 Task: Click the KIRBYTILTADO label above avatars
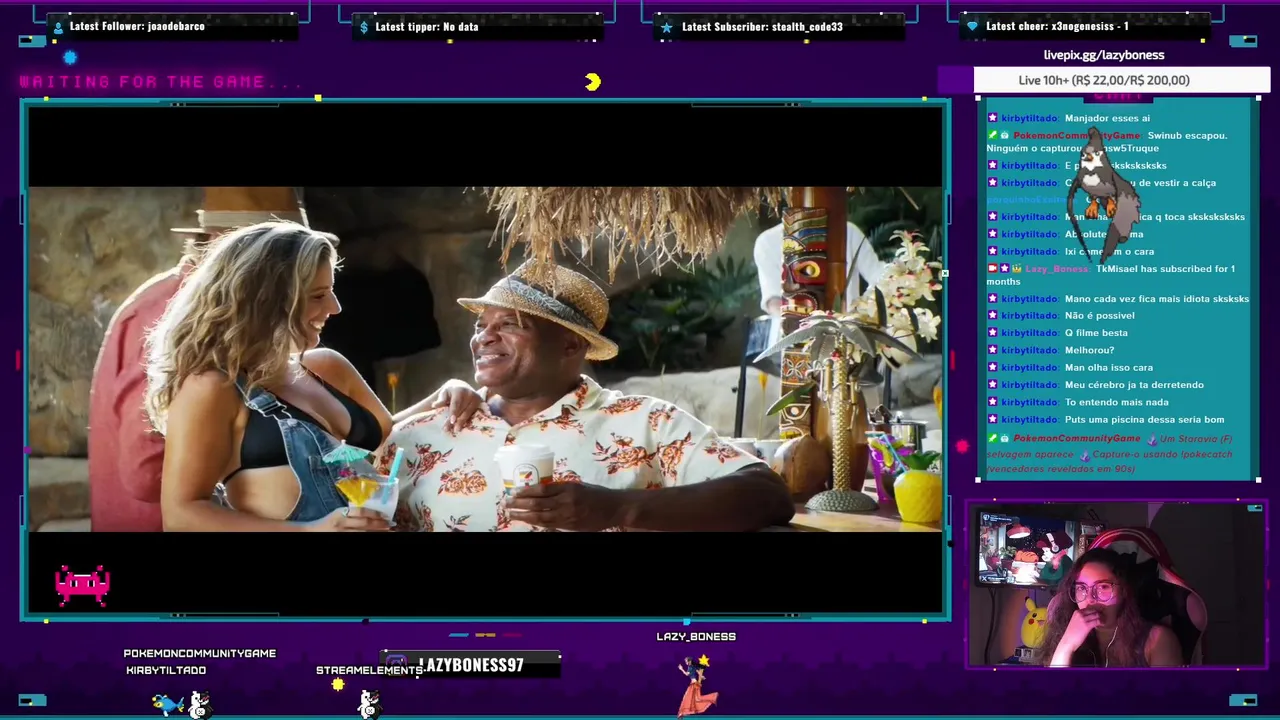click(166, 670)
